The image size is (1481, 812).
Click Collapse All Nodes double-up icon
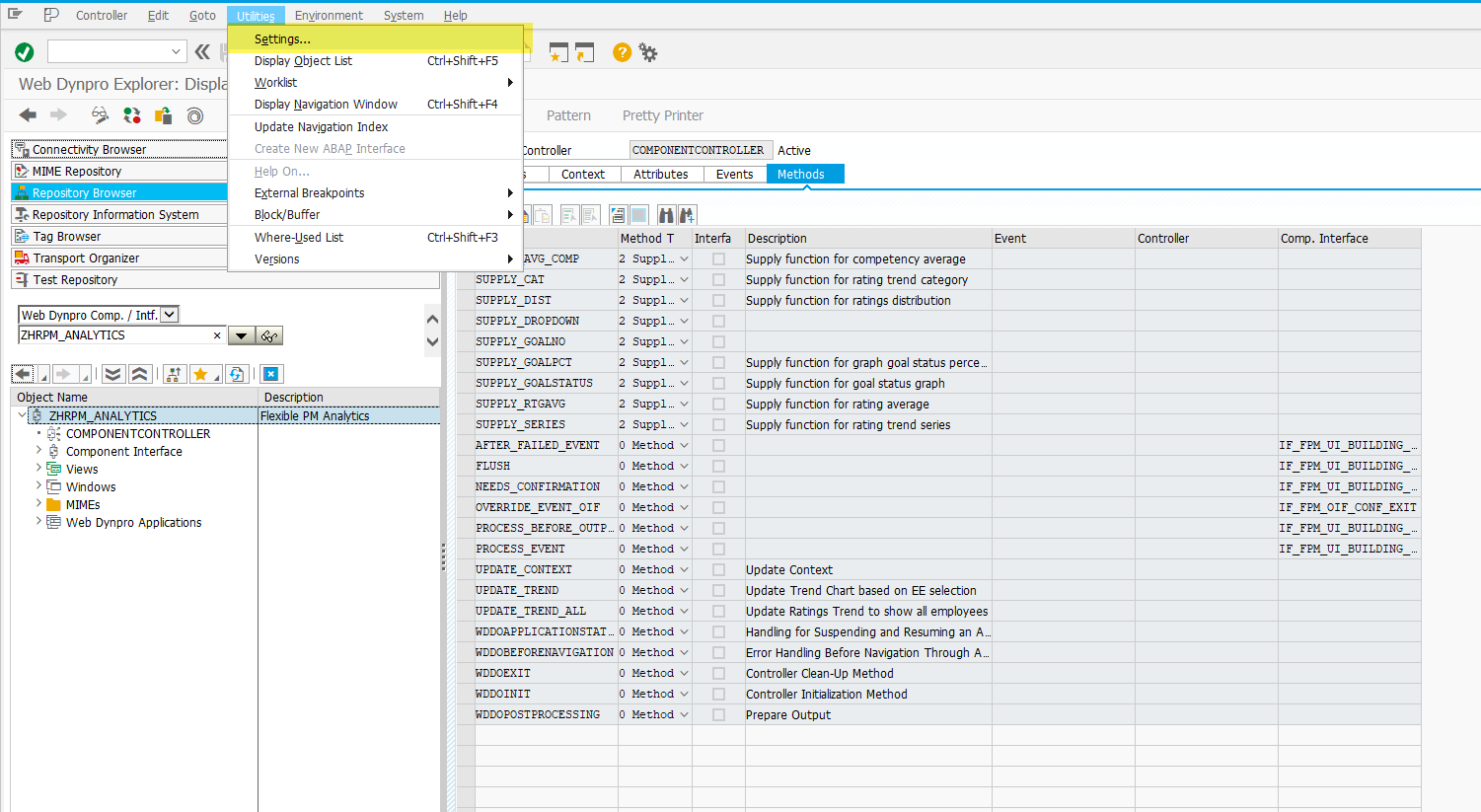click(x=139, y=374)
